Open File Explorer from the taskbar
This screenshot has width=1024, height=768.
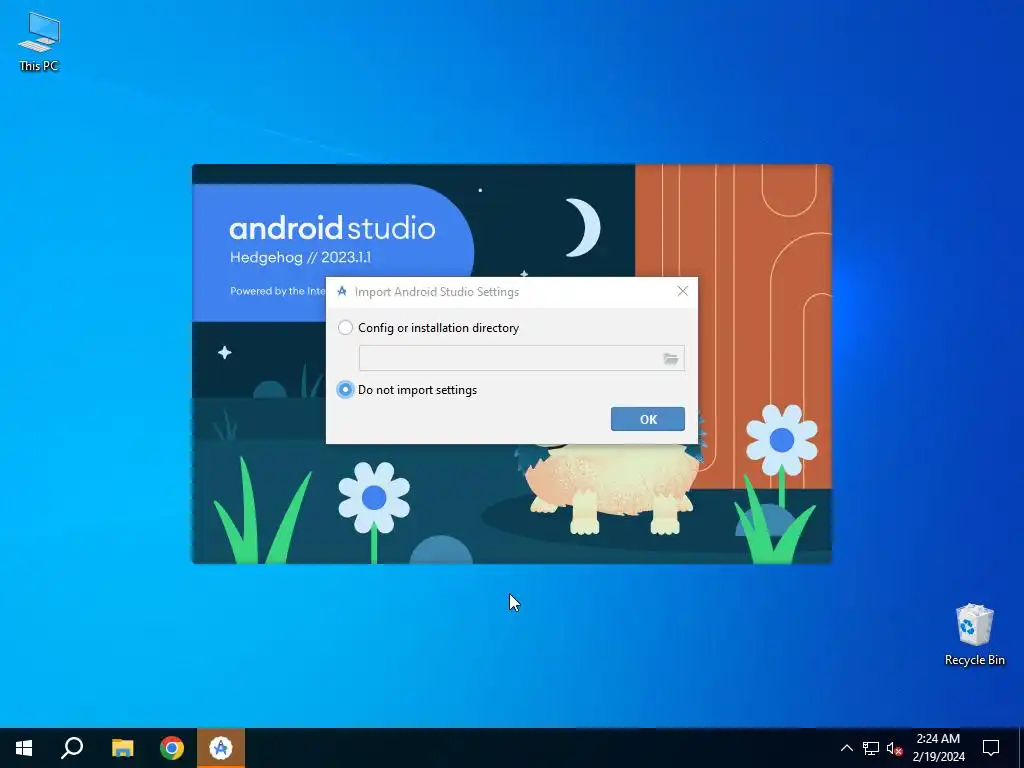122,748
